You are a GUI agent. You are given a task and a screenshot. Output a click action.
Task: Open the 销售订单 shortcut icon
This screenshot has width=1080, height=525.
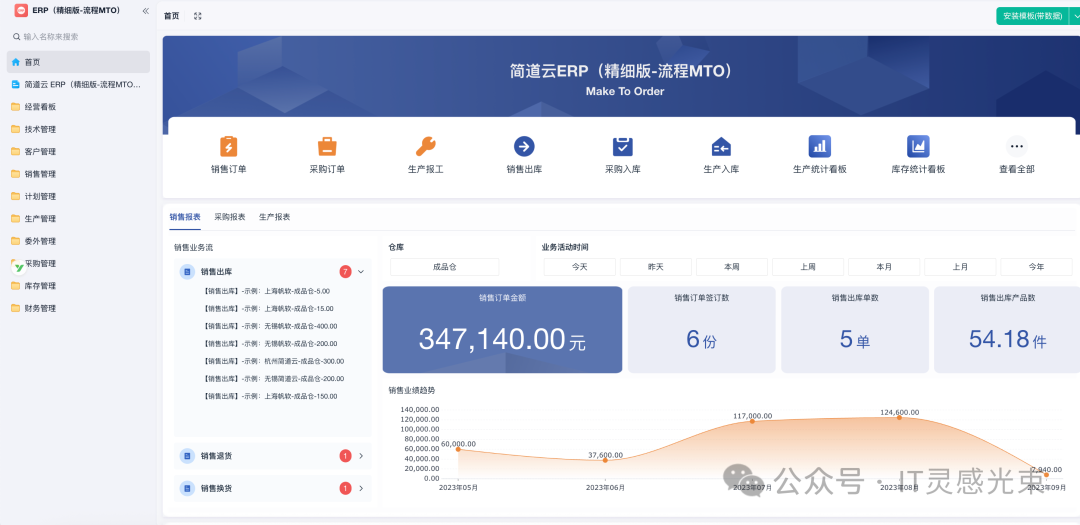pos(228,147)
